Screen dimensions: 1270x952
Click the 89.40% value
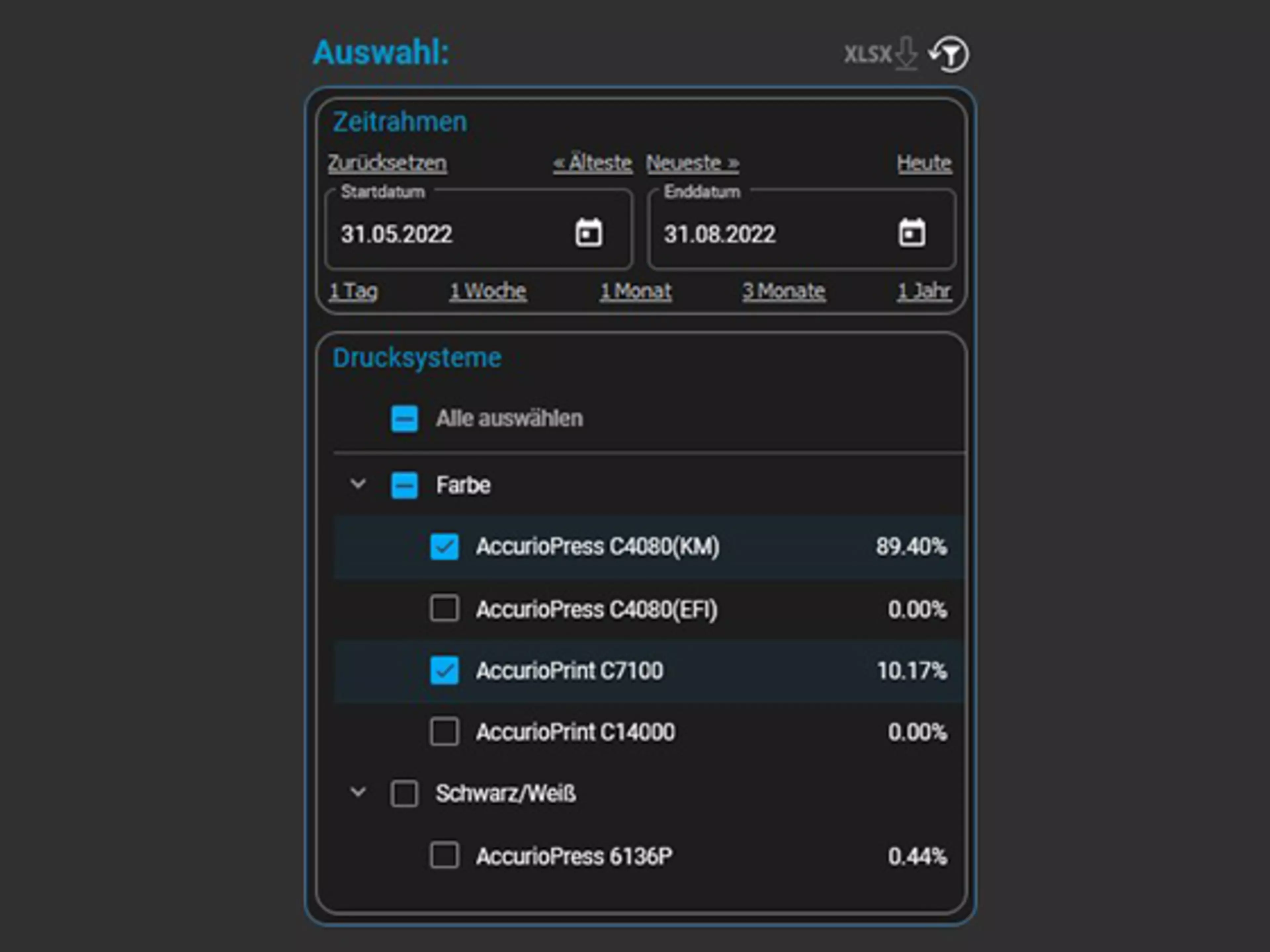coord(912,546)
